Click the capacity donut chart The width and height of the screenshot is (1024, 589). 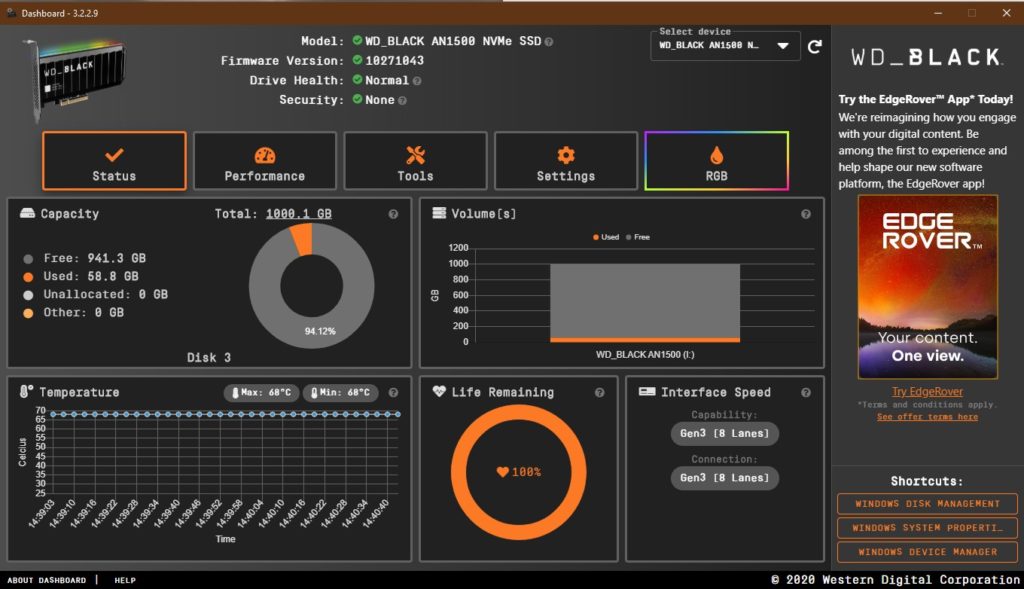pos(312,285)
